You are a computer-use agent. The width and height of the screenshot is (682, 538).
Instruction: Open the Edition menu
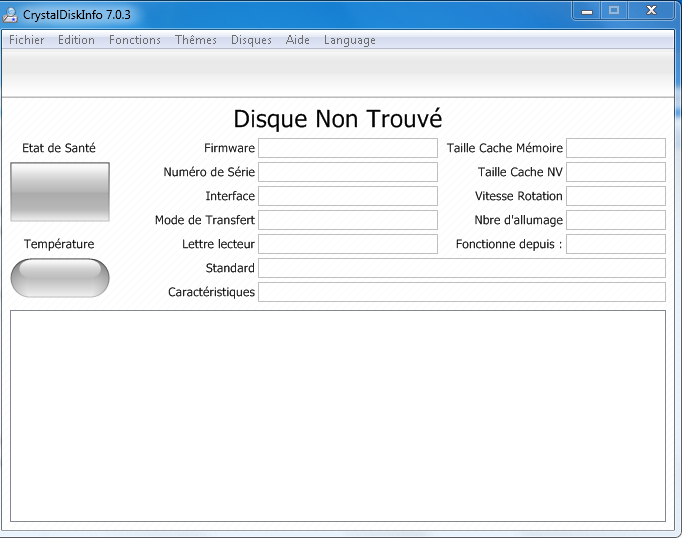point(76,40)
